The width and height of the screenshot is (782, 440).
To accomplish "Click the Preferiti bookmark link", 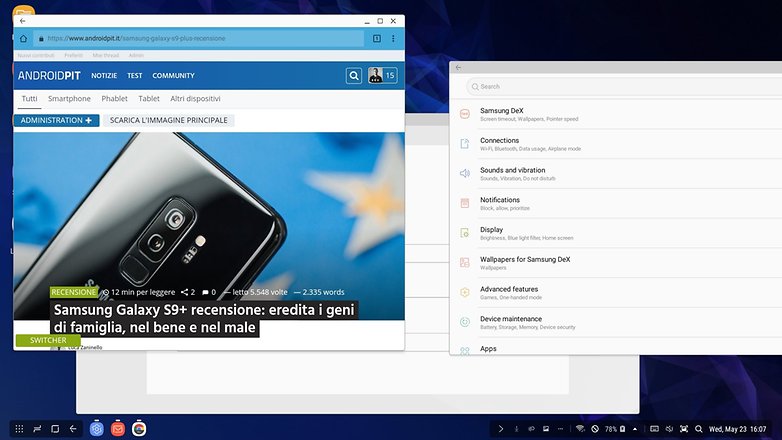I will pyautogui.click(x=73, y=55).
